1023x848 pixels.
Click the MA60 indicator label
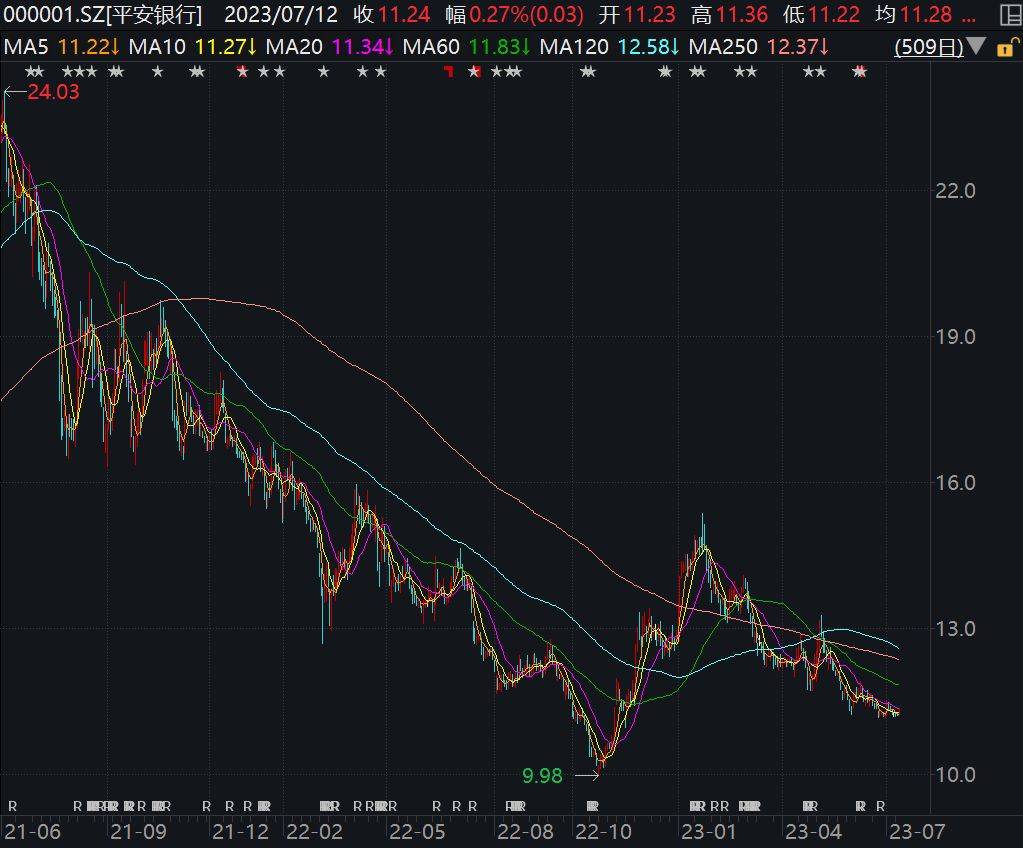[436, 47]
